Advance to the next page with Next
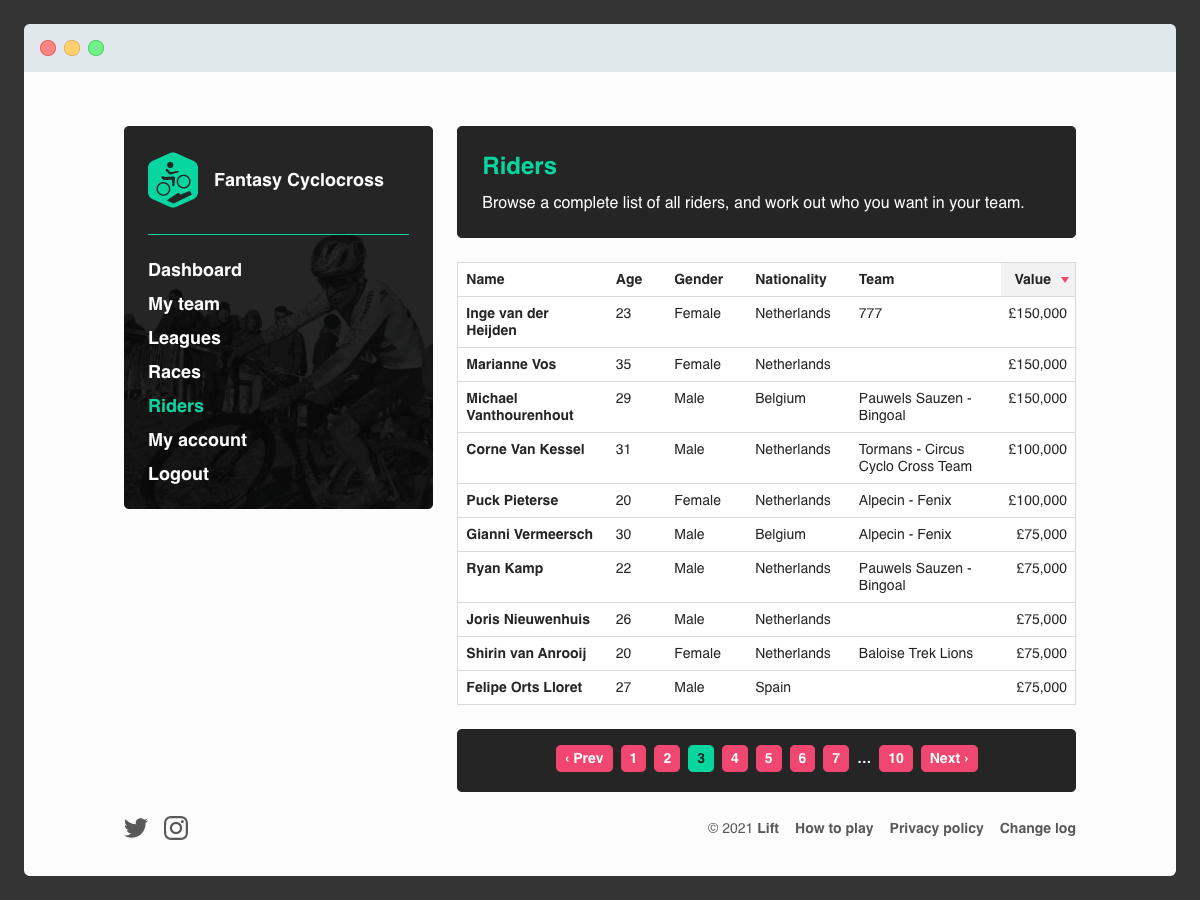 click(x=949, y=758)
